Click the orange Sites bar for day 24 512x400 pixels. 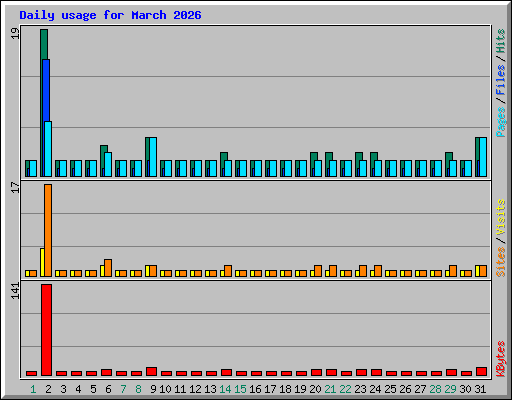click(x=378, y=271)
